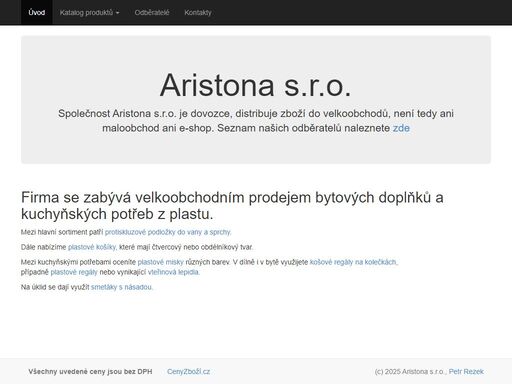
Task: Open the 'smetáky s násadou' link
Action: click(122, 287)
